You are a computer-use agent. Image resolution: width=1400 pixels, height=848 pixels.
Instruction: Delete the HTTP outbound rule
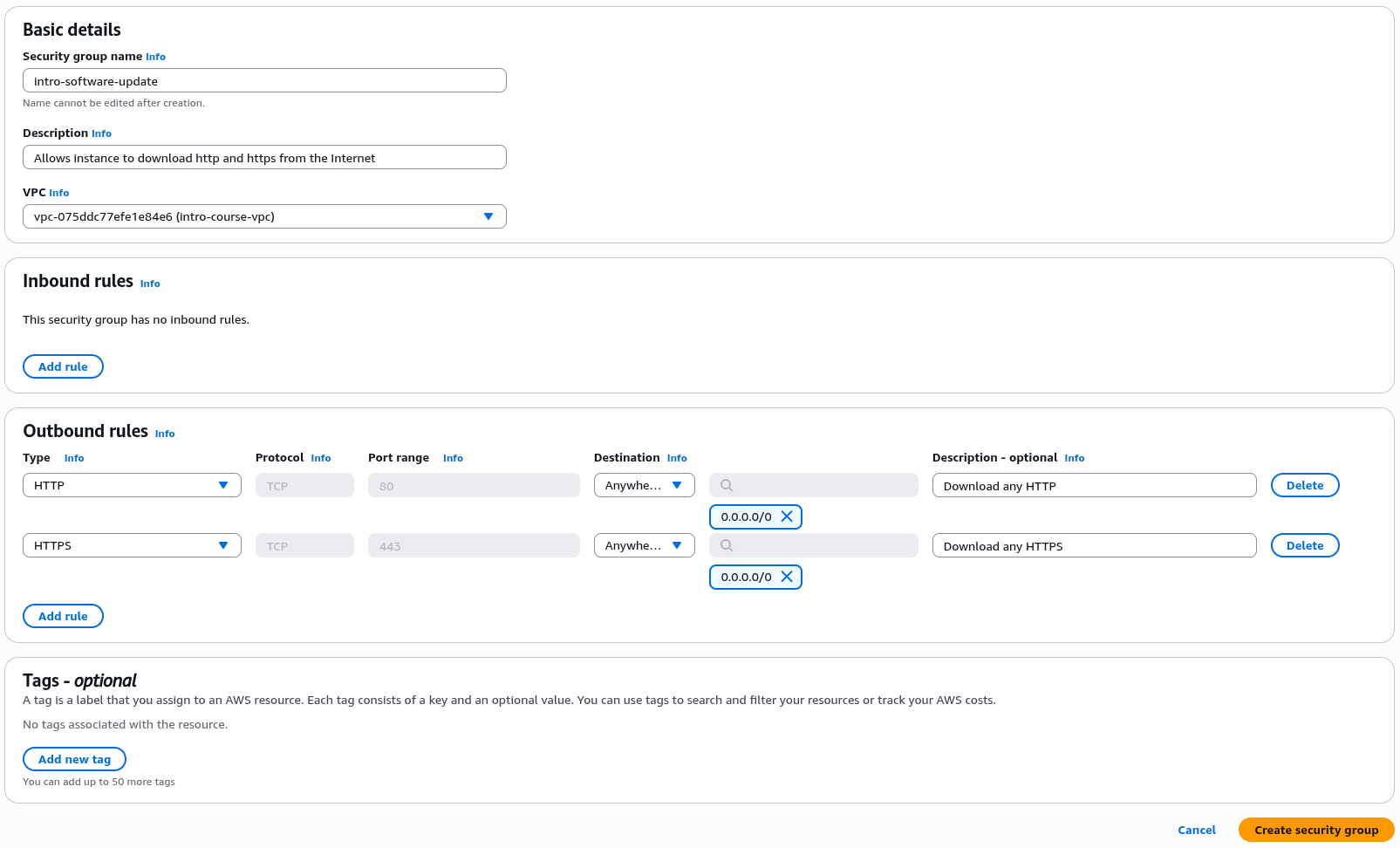pos(1304,485)
